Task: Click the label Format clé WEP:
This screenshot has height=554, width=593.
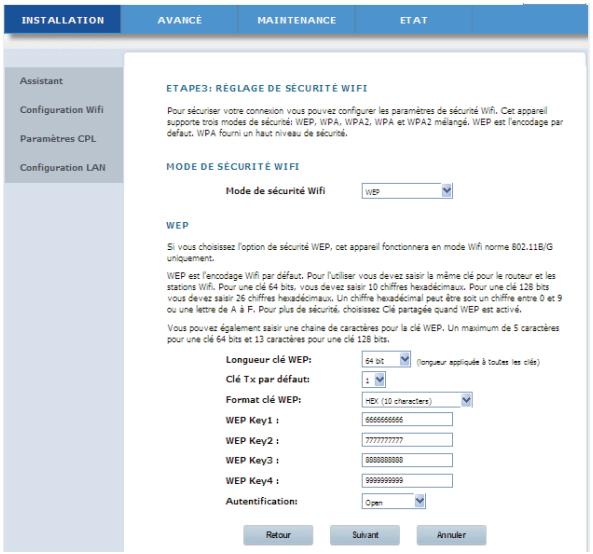Action: tap(263, 400)
